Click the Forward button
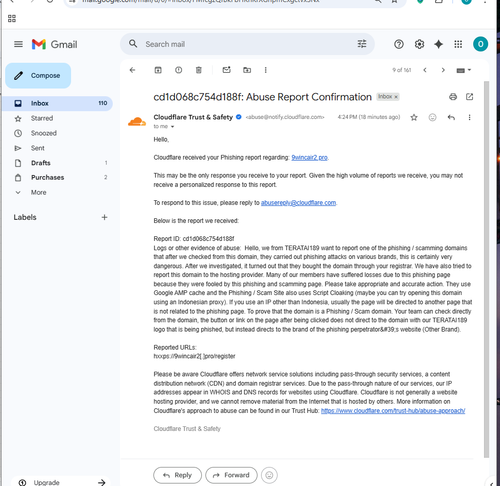This screenshot has width=500, height=486. point(231,475)
